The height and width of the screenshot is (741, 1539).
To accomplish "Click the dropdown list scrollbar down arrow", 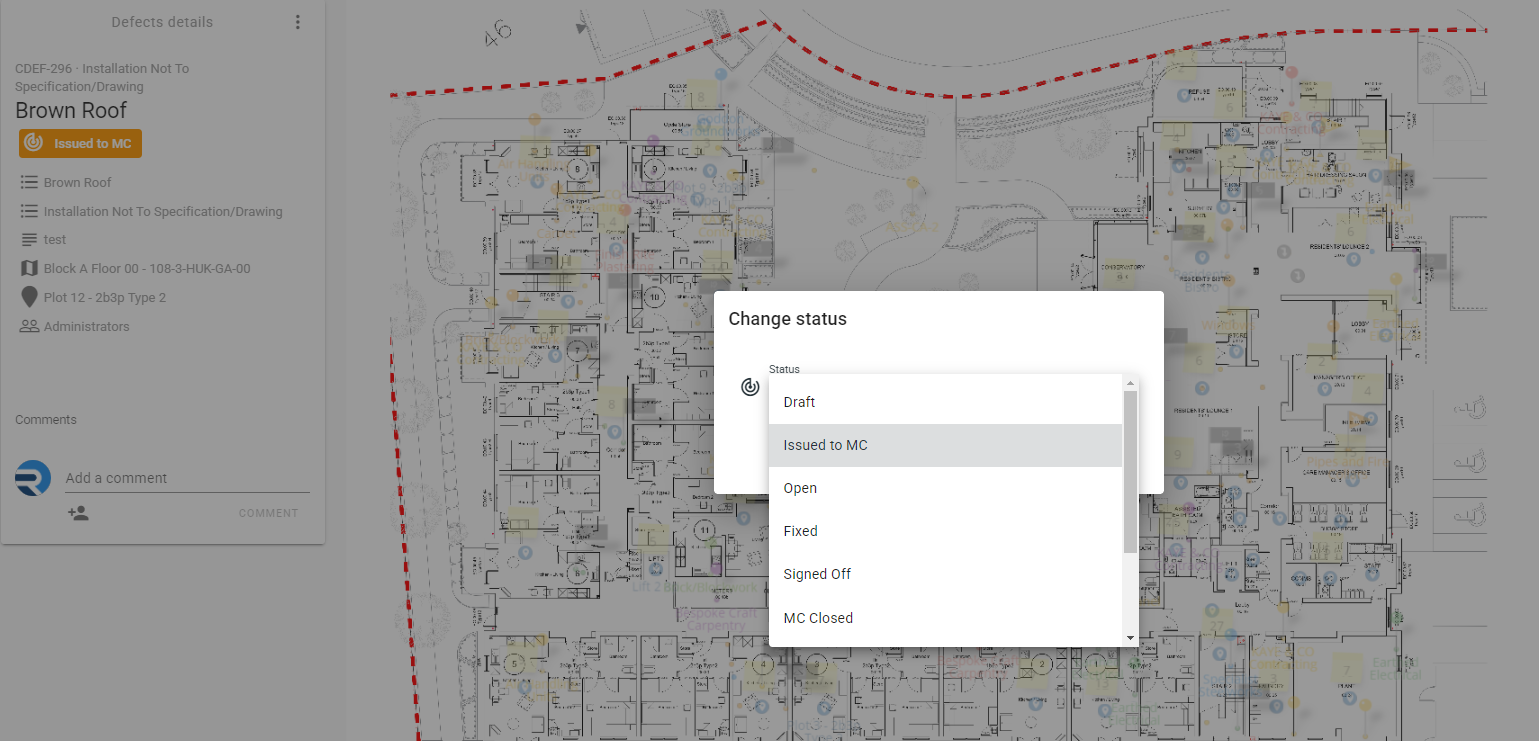I will pyautogui.click(x=1131, y=638).
